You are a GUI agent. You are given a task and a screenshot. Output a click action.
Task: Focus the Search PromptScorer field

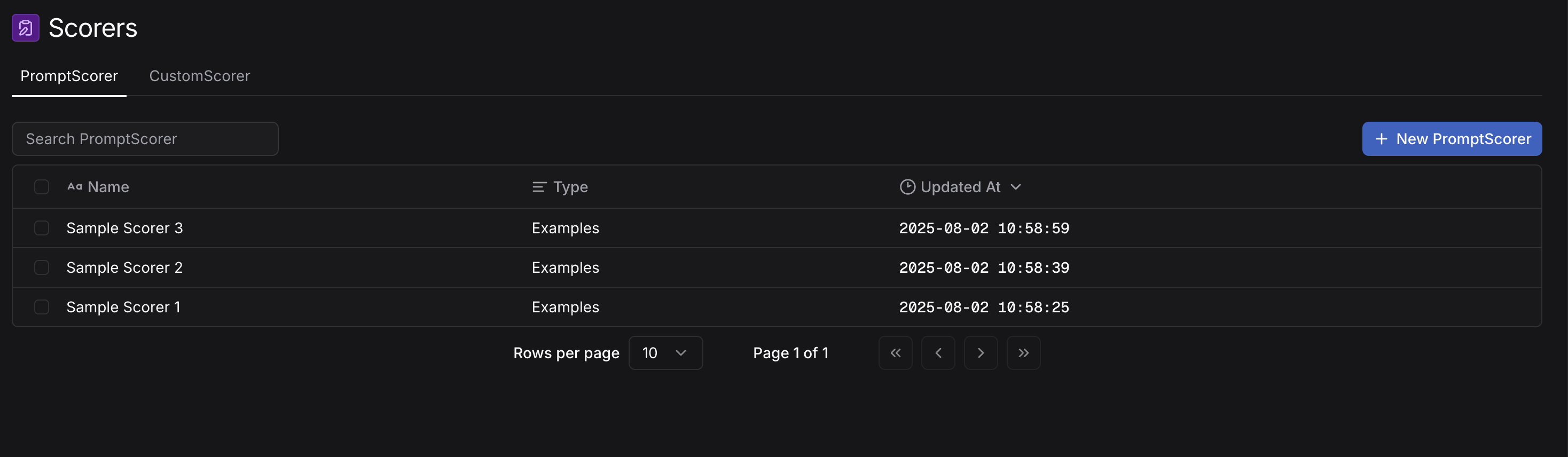(145, 139)
